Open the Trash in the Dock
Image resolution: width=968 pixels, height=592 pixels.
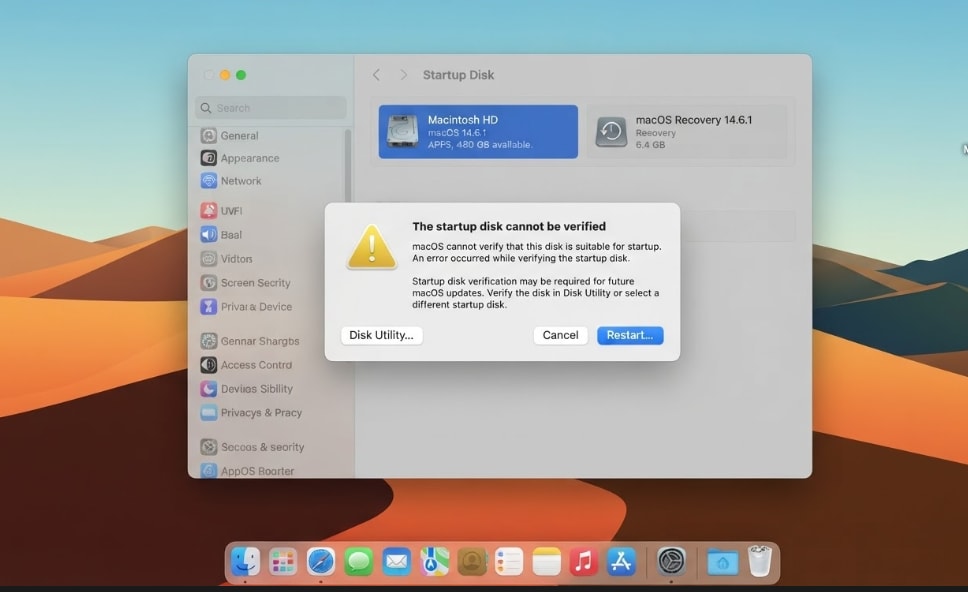(760, 561)
